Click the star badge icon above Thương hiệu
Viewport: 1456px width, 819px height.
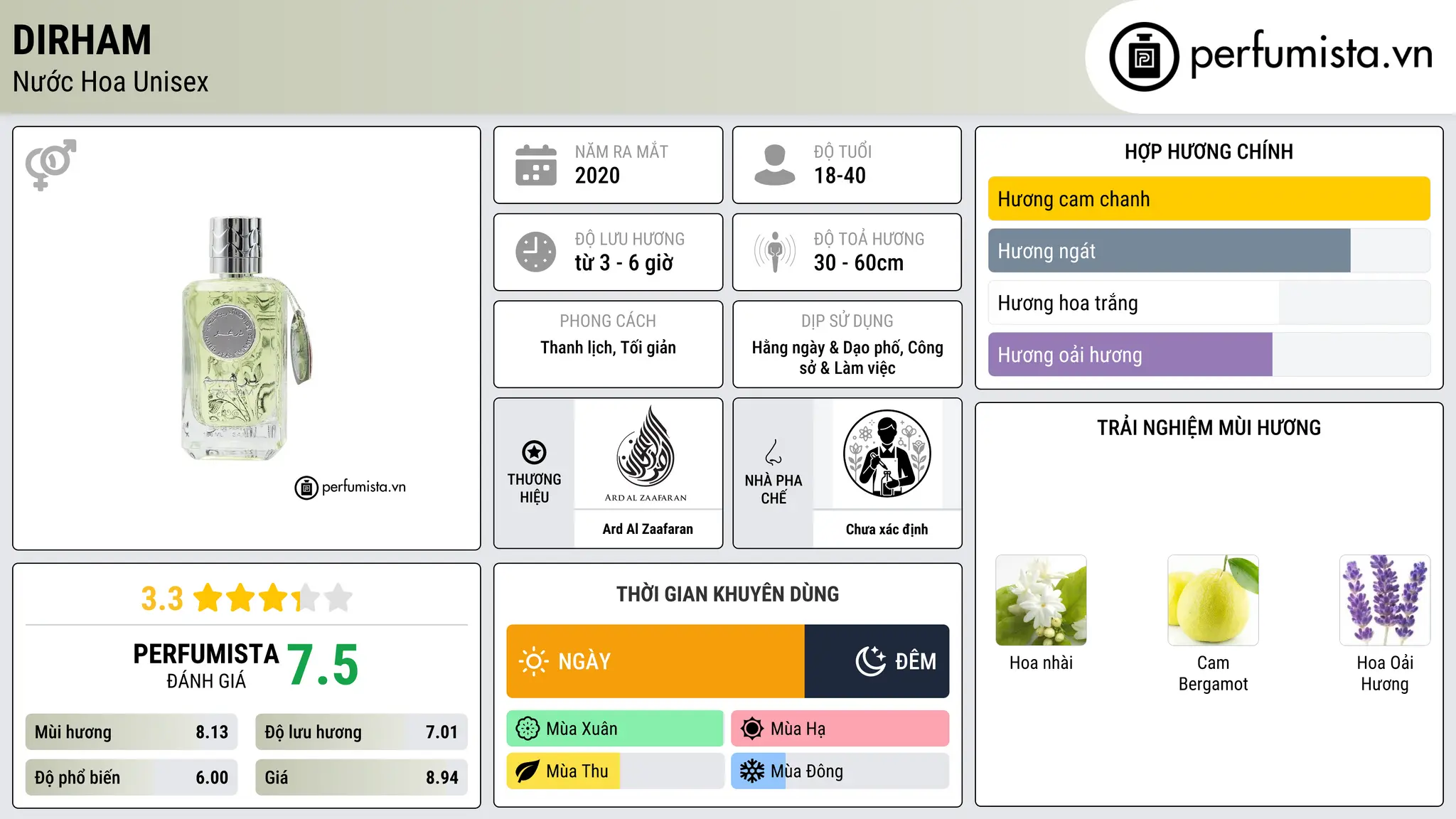pos(534,452)
